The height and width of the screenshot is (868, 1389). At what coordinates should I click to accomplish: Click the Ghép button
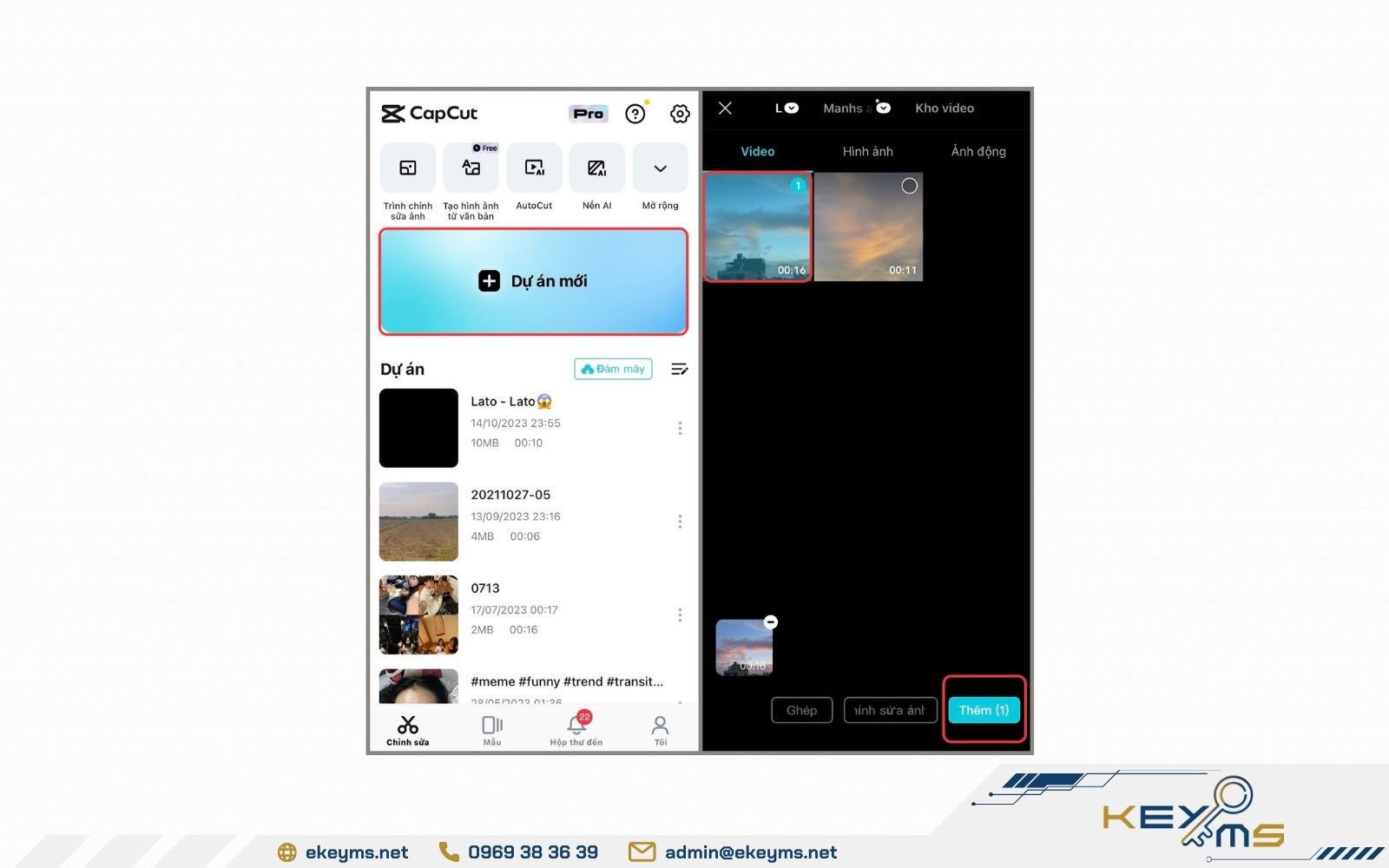pyautogui.click(x=802, y=710)
